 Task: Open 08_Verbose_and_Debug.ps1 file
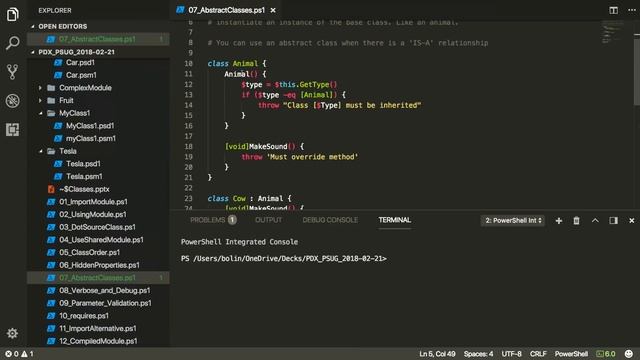[104, 290]
